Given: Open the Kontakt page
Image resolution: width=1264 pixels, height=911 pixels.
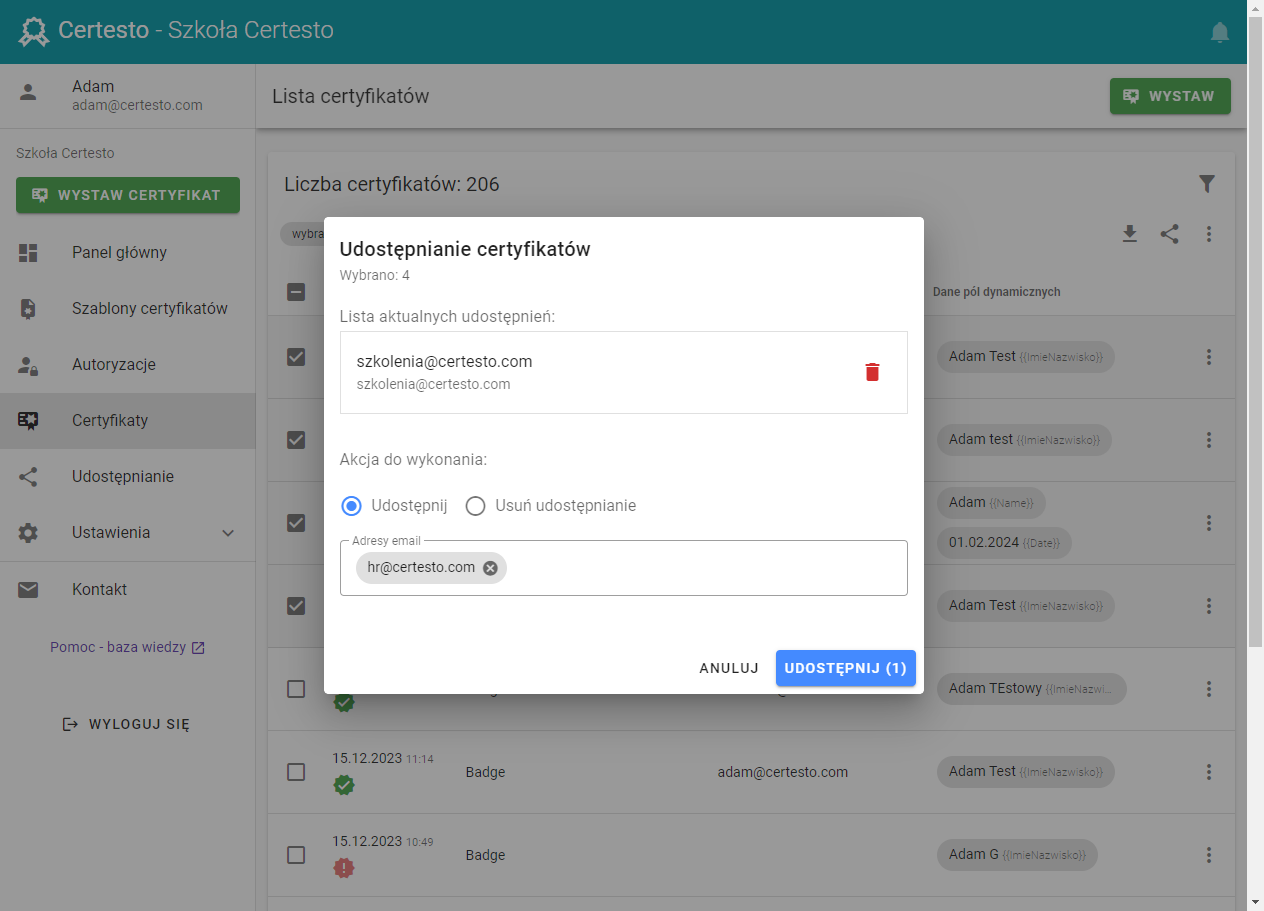Looking at the screenshot, I should click(128, 590).
